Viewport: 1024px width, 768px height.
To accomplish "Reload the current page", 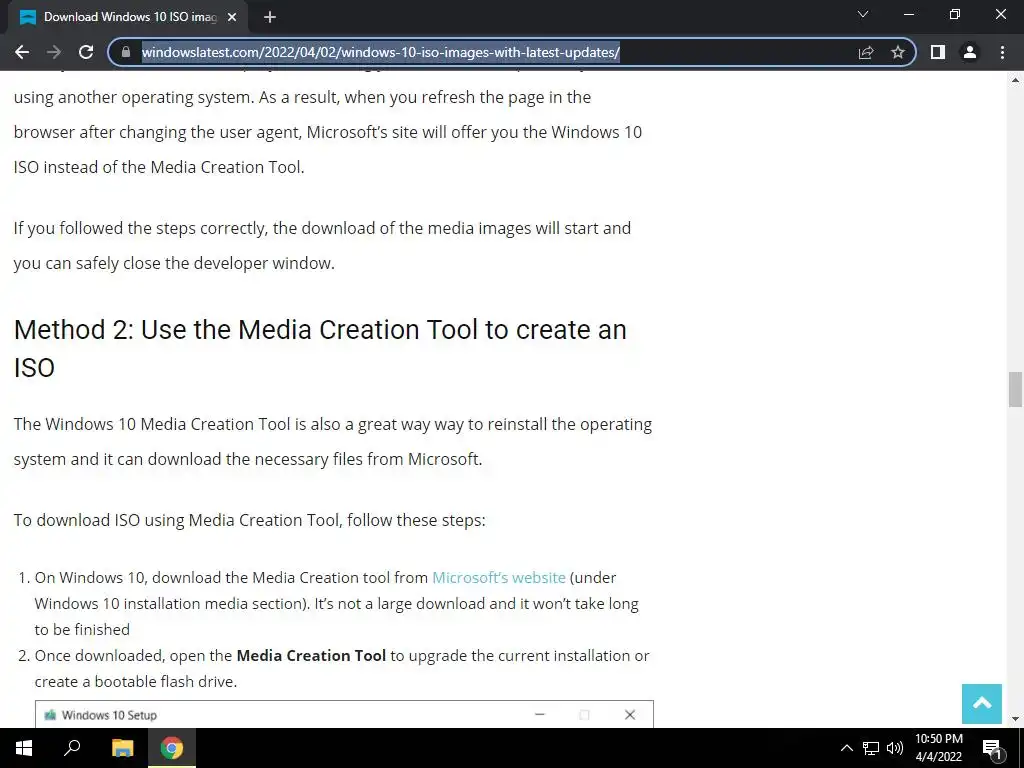I will point(86,52).
